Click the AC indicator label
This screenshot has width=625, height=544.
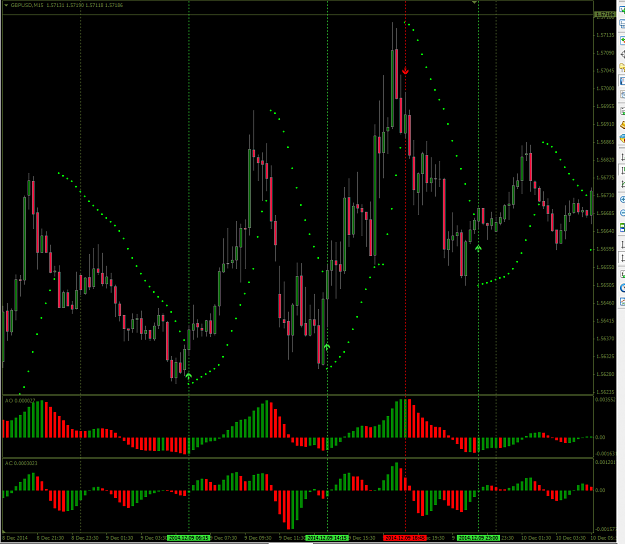(x=21, y=463)
